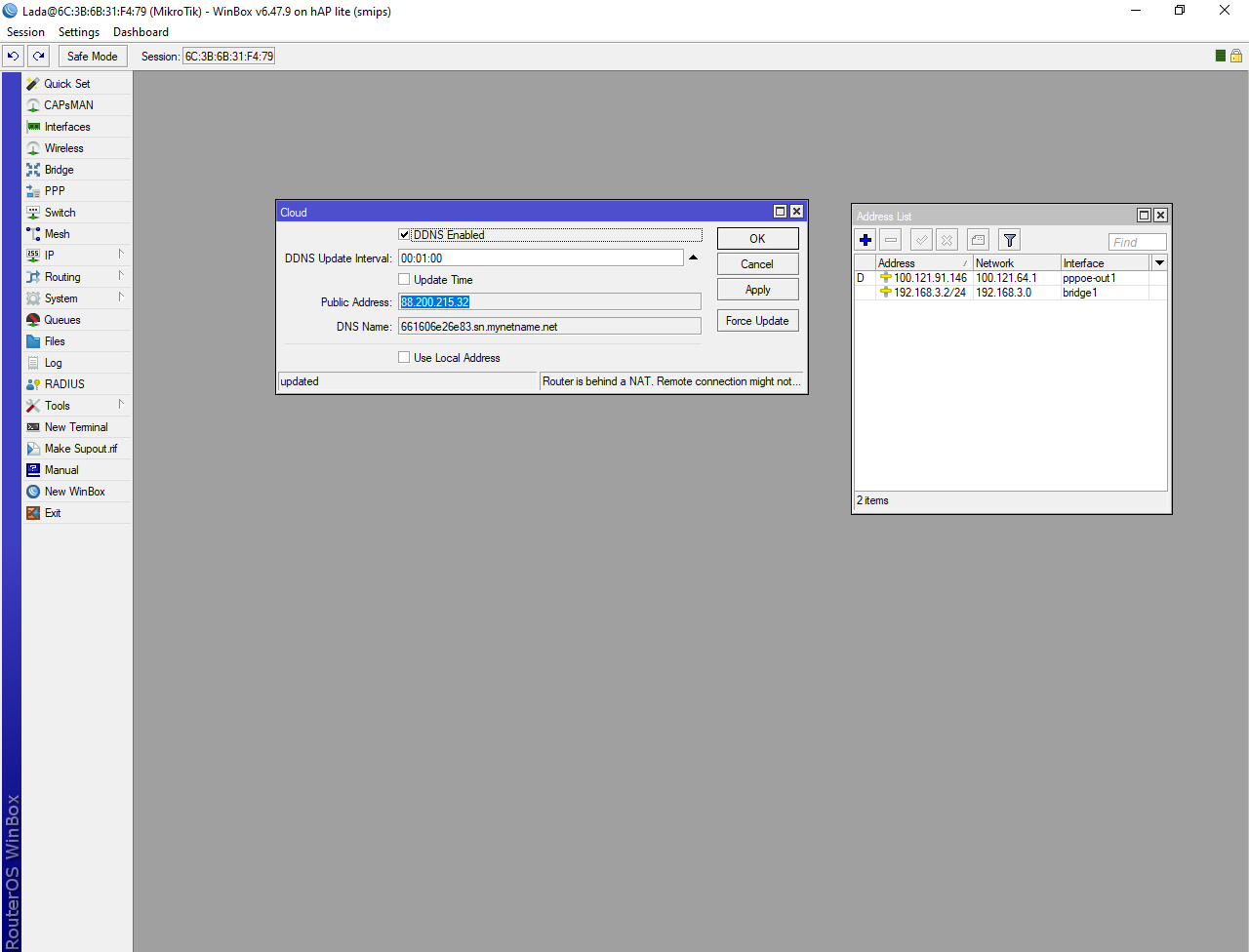Click the DNS Name field
Viewport: 1249px width, 952px height.
[x=549, y=327]
